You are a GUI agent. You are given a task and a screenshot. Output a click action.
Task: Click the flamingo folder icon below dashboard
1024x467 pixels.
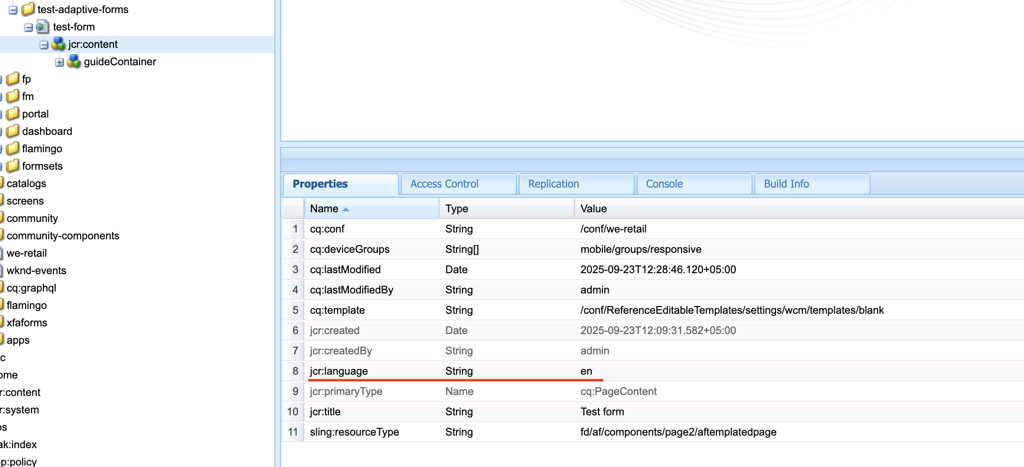tap(12, 149)
